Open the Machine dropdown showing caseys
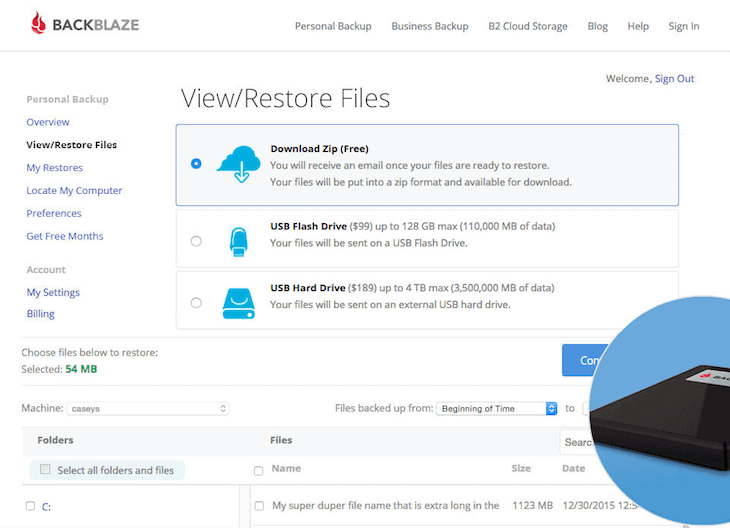Viewport: 730px width, 528px height. 148,408
